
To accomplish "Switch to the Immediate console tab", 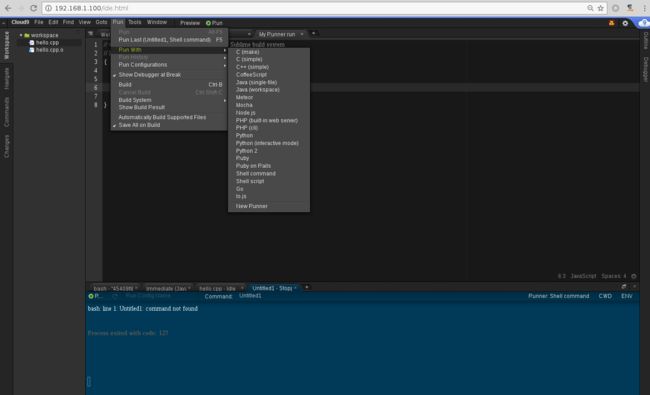I will point(168,288).
